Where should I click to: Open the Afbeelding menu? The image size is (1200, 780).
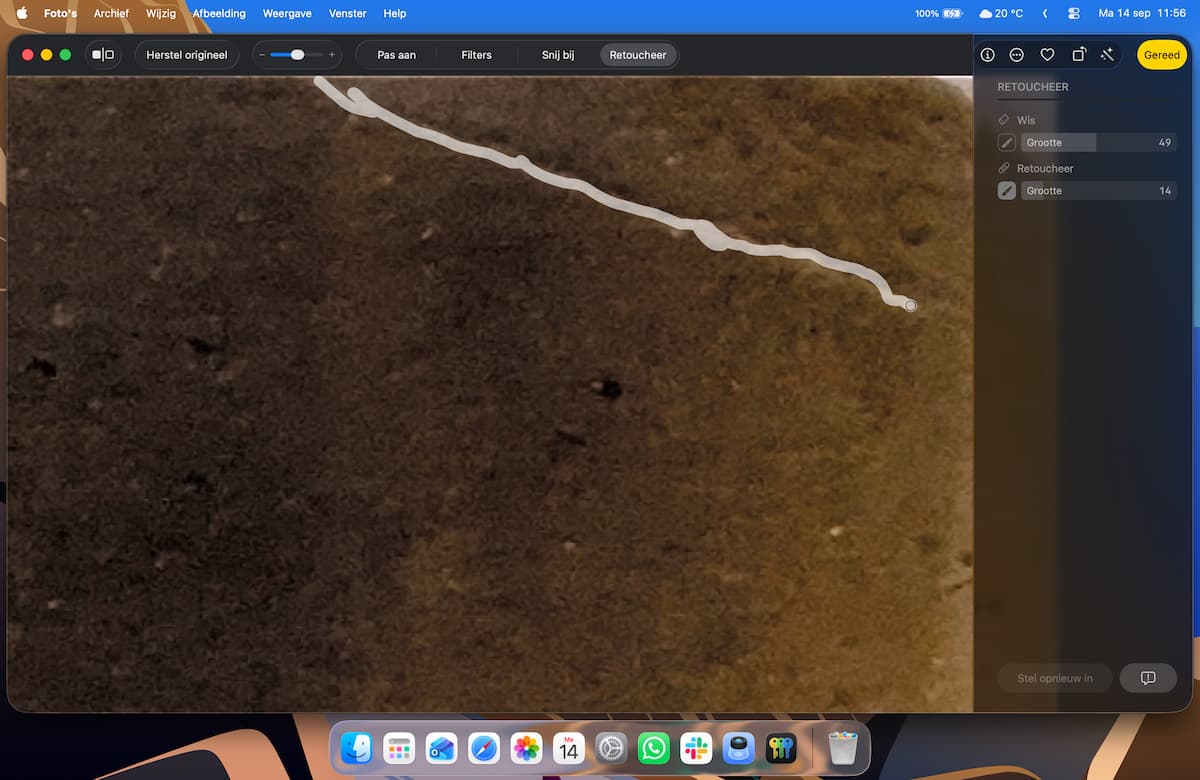219,13
